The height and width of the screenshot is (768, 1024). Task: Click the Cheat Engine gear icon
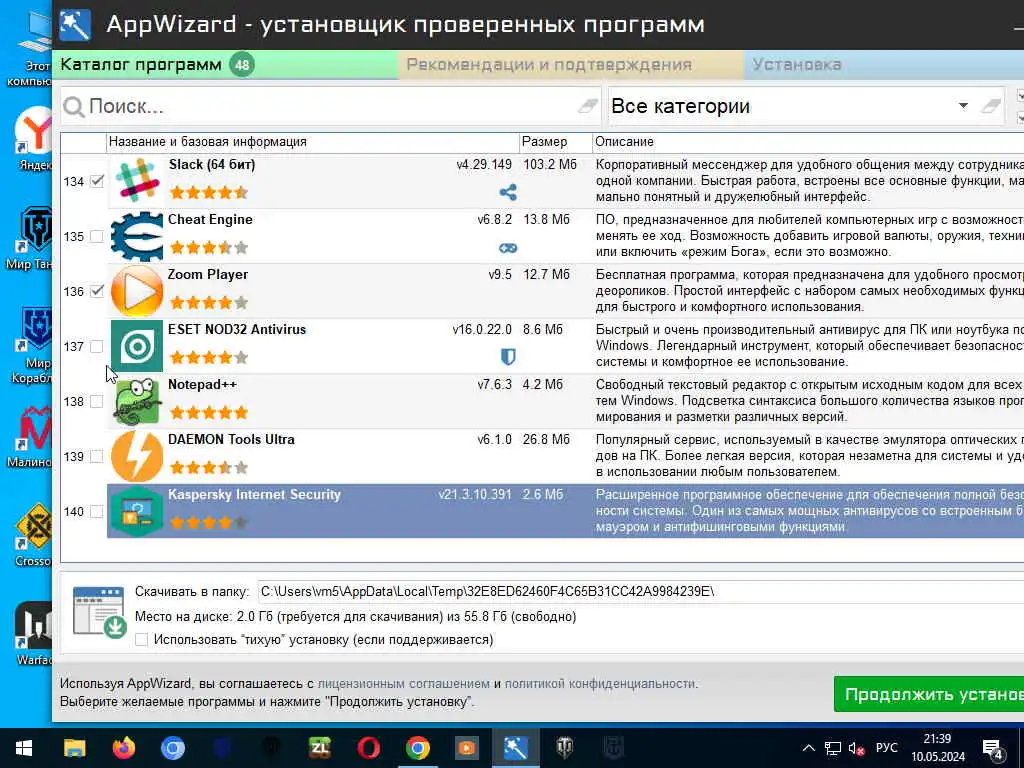[x=137, y=236]
